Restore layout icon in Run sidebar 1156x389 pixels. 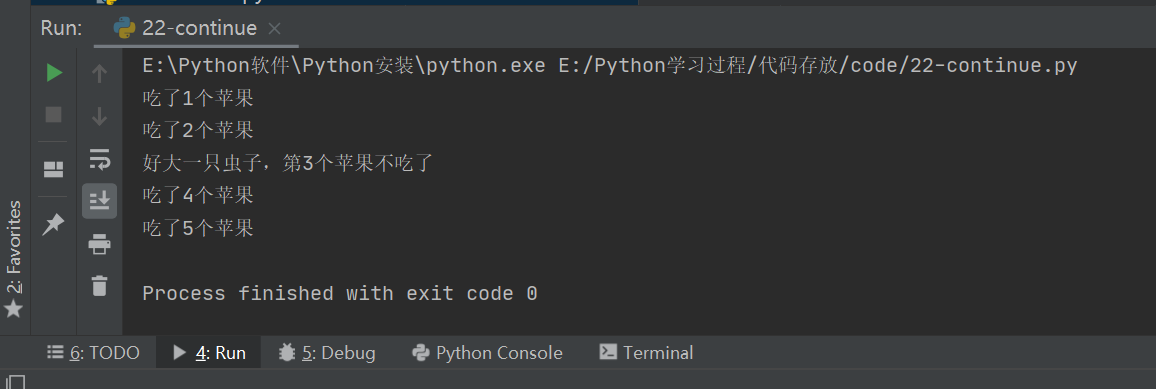coord(54,170)
